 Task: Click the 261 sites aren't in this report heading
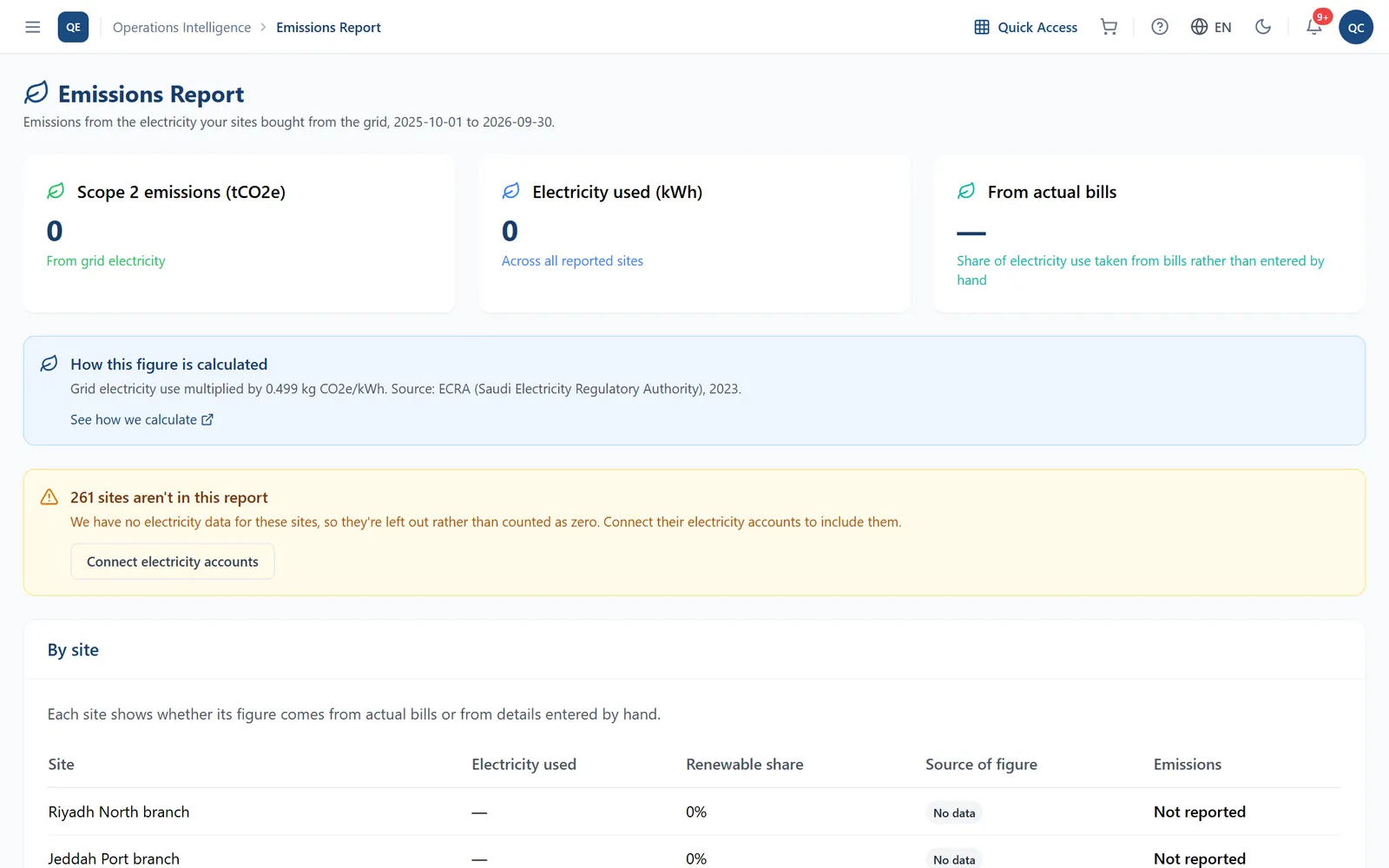(169, 497)
